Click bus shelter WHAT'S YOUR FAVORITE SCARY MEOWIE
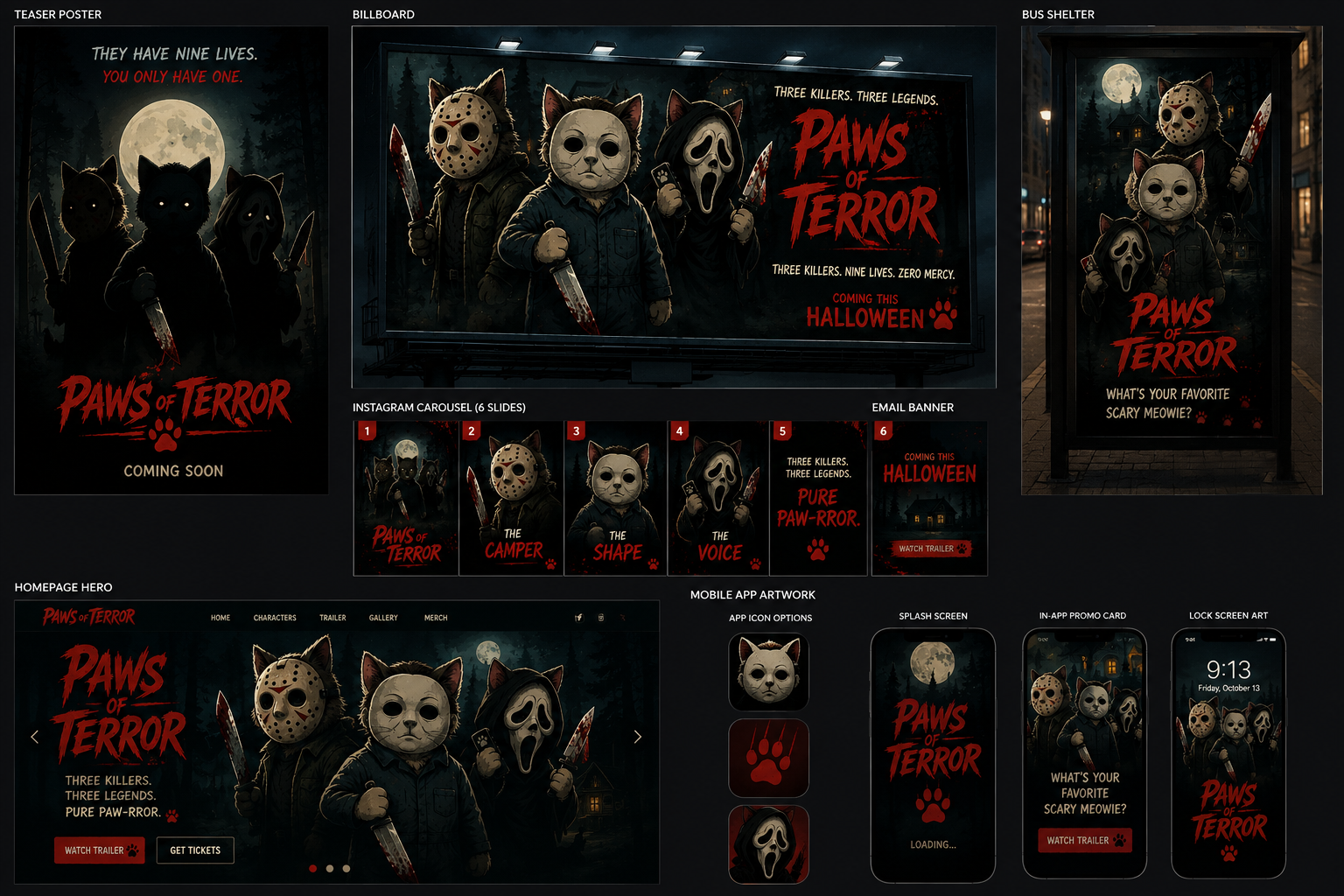The height and width of the screenshot is (896, 1344). click(1167, 403)
